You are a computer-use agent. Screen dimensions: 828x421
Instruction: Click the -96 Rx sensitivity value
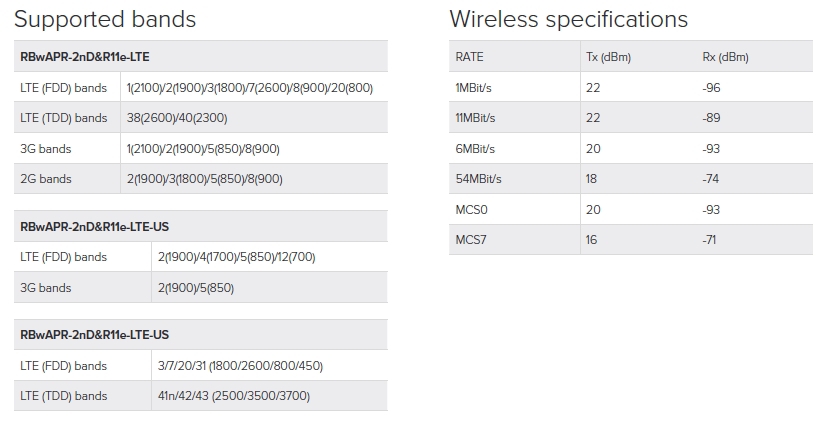(711, 88)
